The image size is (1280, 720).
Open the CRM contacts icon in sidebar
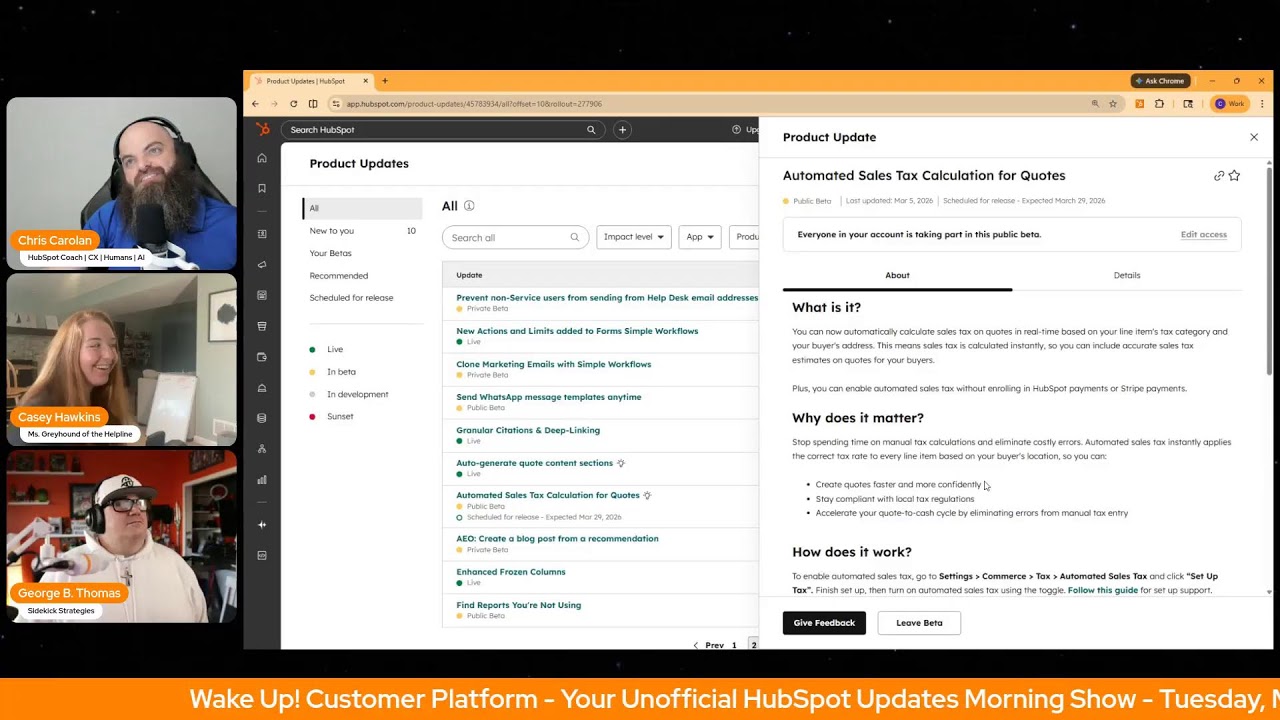[x=262, y=234]
